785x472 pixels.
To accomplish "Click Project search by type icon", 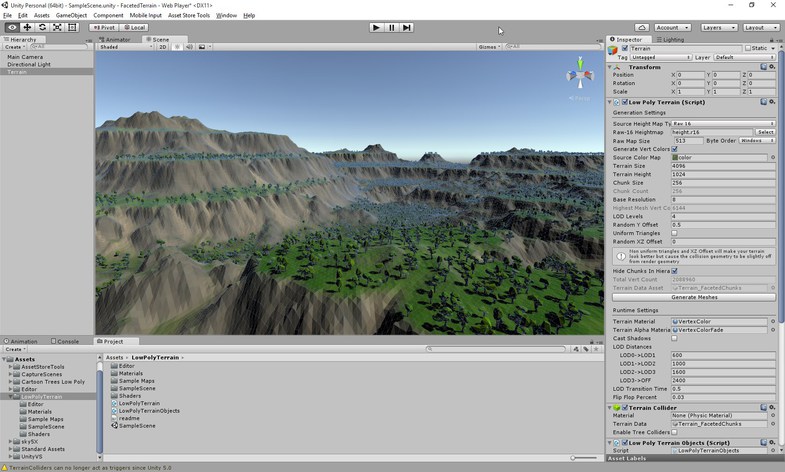I will [x=576, y=349].
